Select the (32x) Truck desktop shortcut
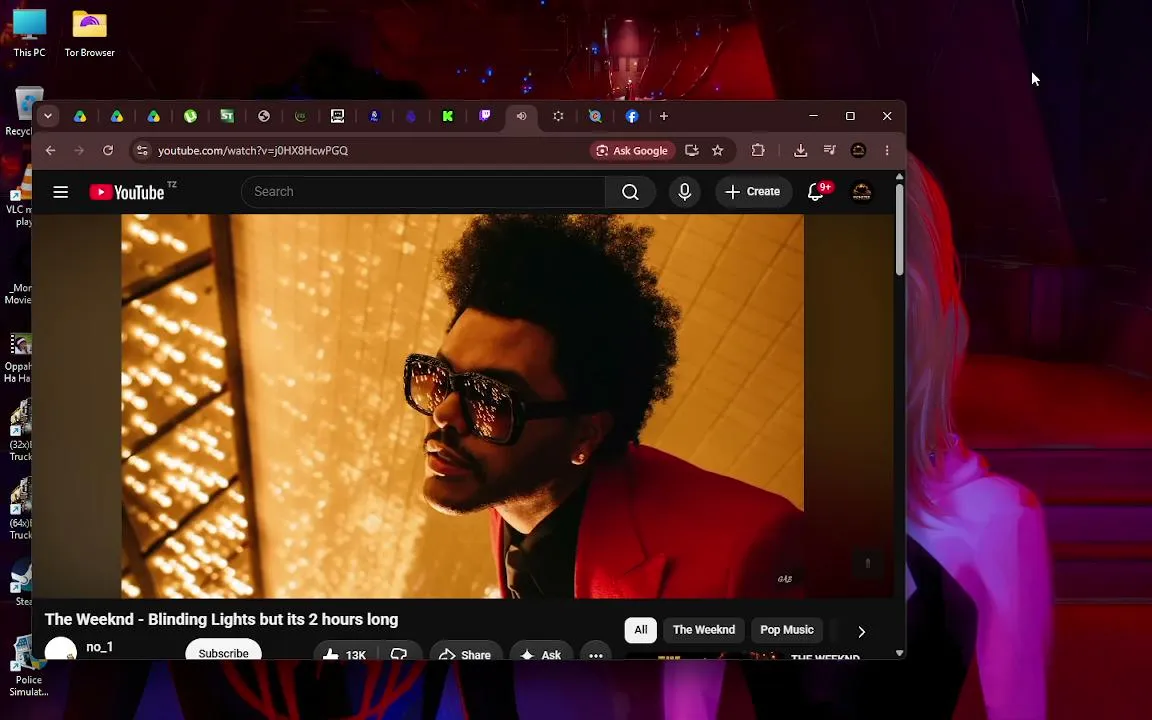This screenshot has height=720, width=1152. tap(21, 430)
